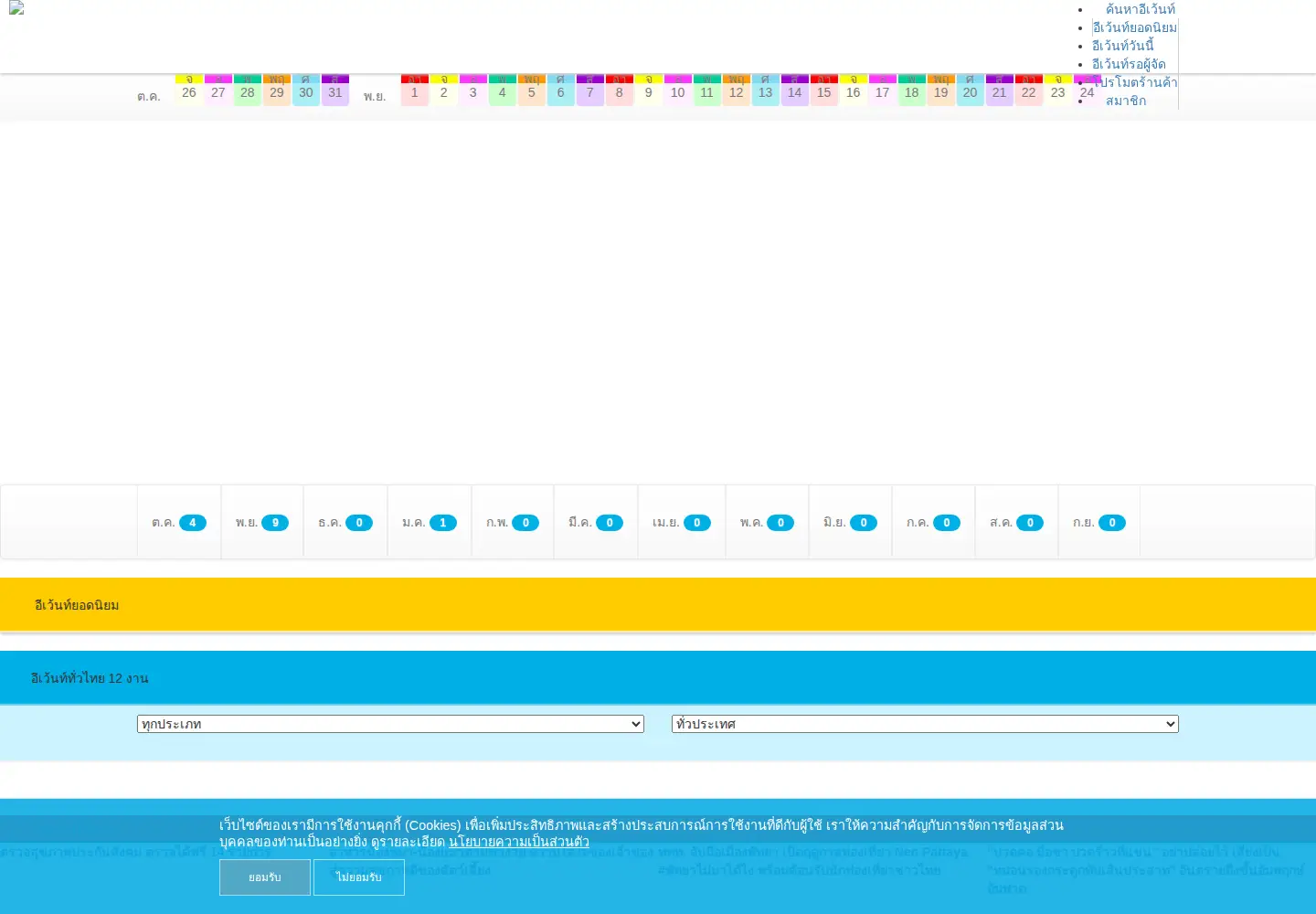Switch to the มิ.ย. month tab
This screenshot has width=1316, height=914.
coord(851,522)
